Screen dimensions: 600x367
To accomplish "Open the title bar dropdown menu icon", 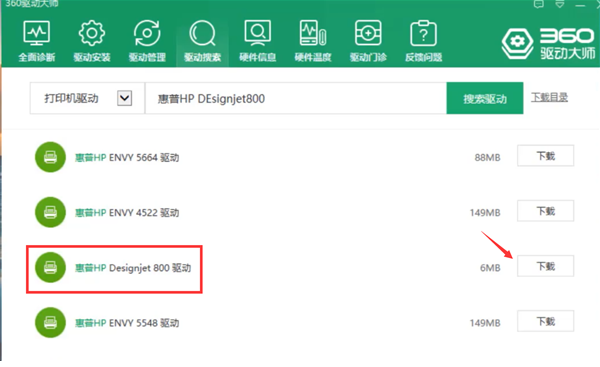I will pos(559,4).
